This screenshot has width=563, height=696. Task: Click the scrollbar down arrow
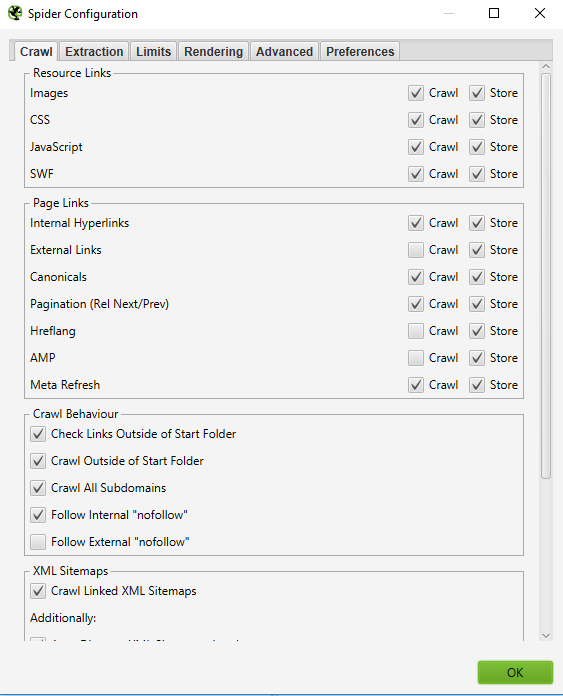546,636
